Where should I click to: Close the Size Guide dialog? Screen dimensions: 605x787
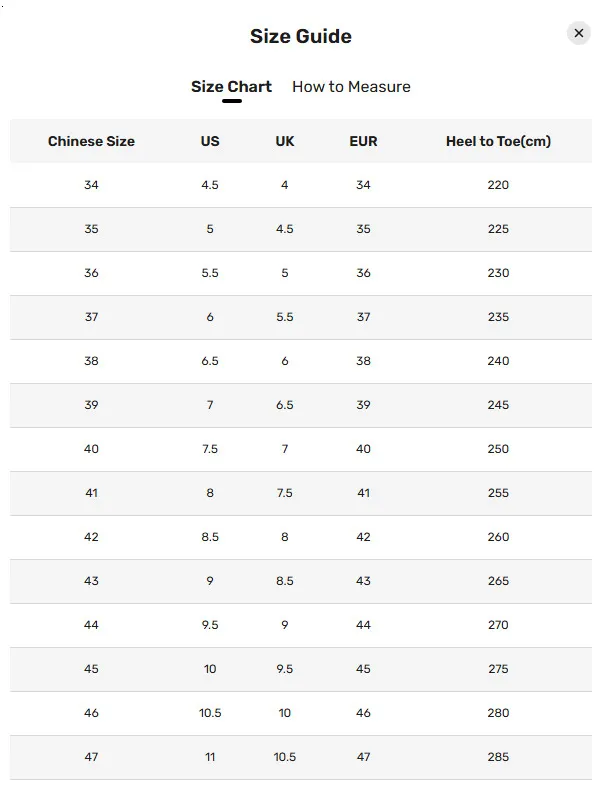tap(579, 33)
